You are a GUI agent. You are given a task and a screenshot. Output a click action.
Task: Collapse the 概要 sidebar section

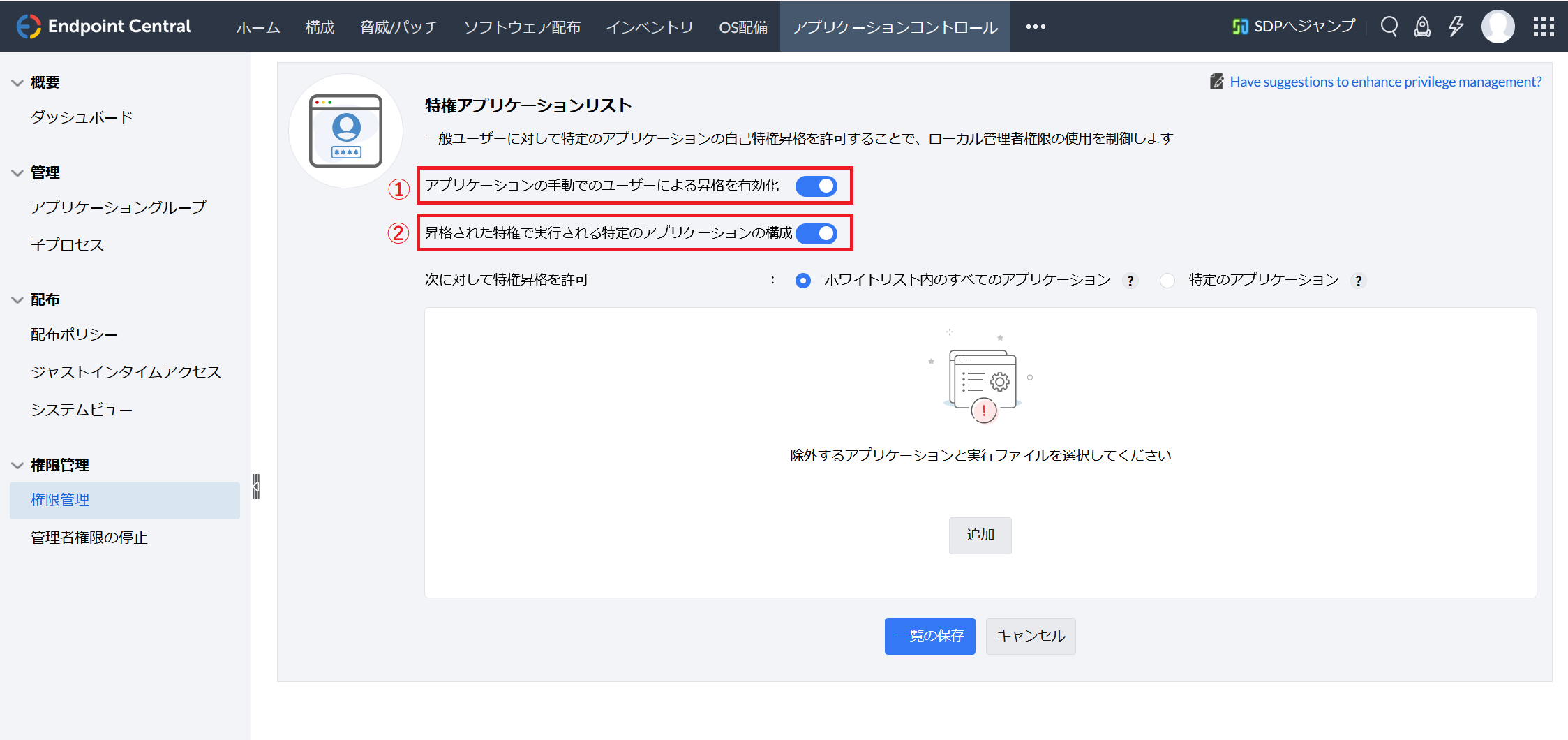pyautogui.click(x=17, y=82)
